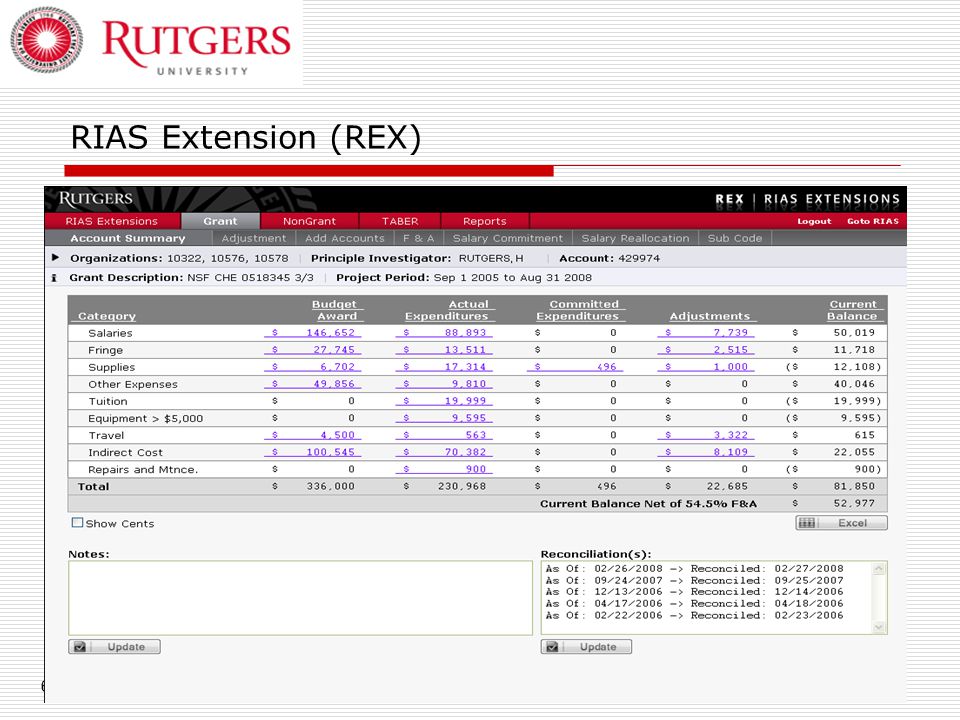960x720 pixels.
Task: Click the Update button under Notes
Action: (114, 647)
